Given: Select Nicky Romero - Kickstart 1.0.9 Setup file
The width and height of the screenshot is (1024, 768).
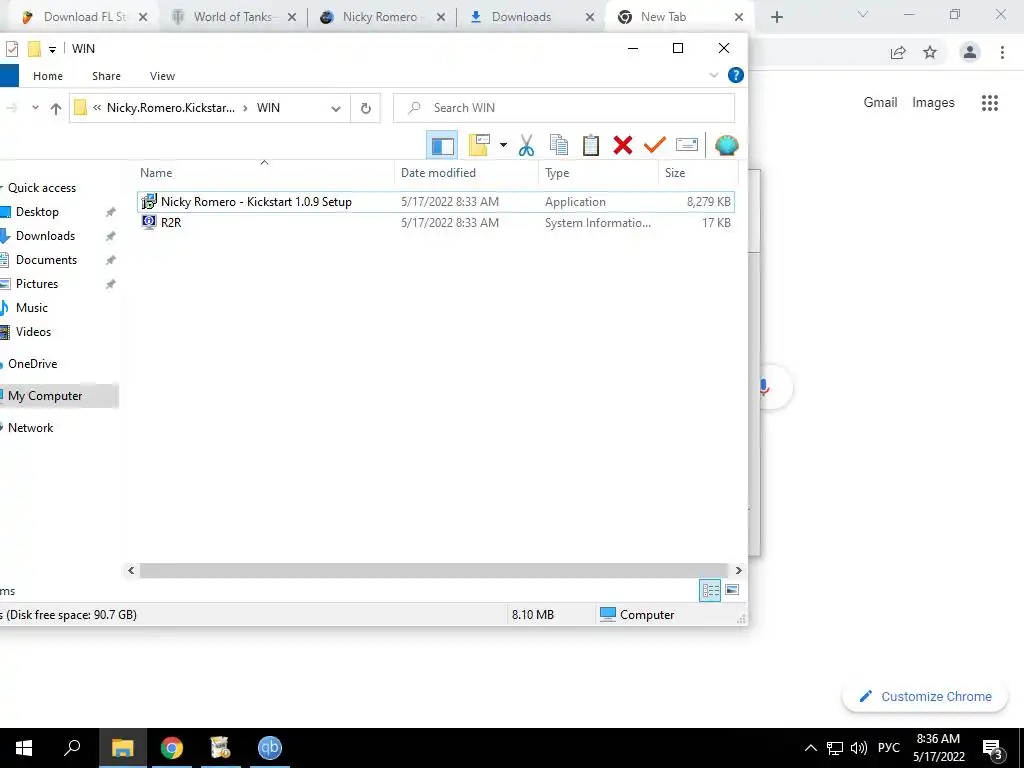Looking at the screenshot, I should pyautogui.click(x=436, y=202).
